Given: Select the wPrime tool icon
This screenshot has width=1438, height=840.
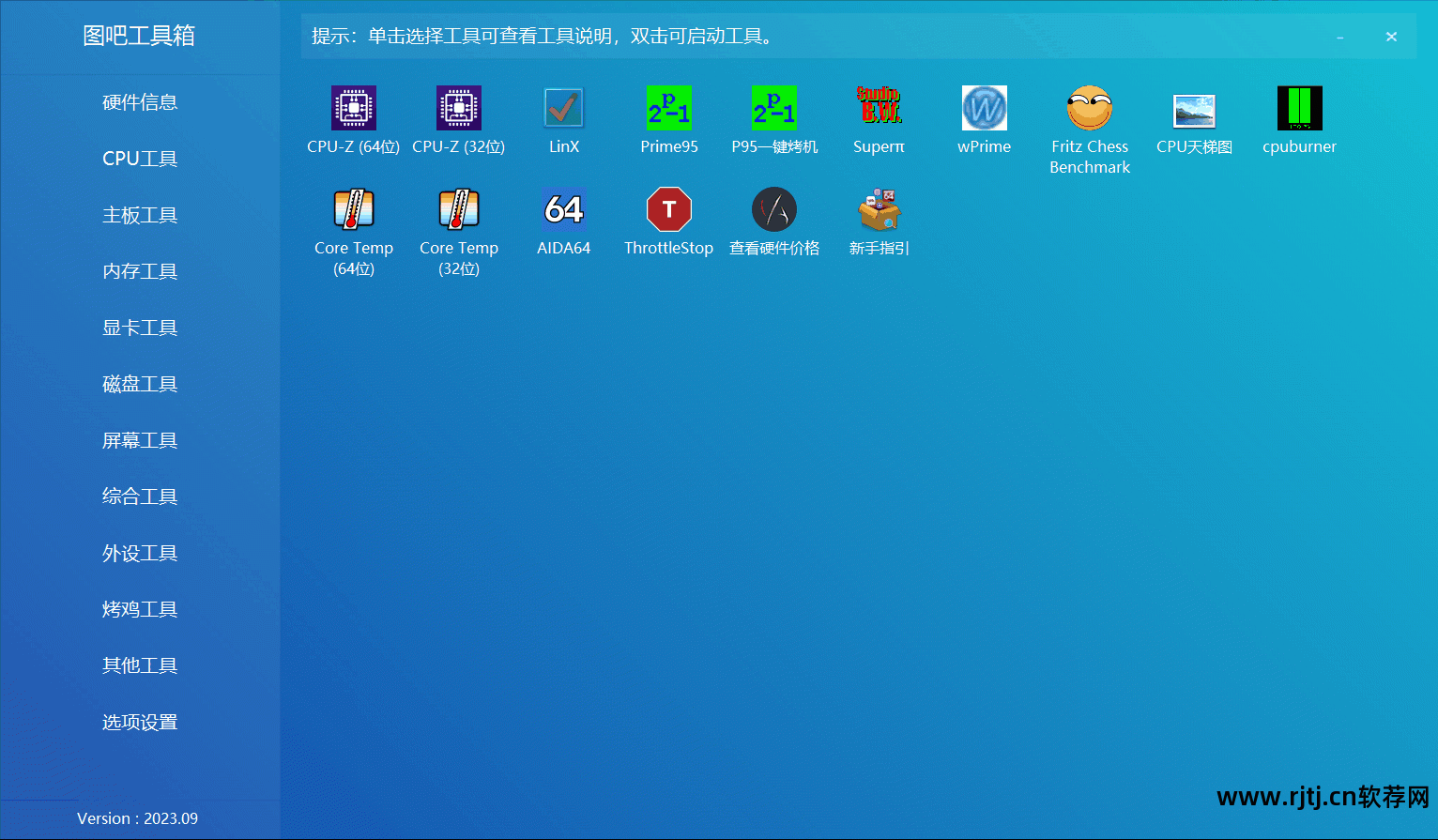Looking at the screenshot, I should point(985,109).
